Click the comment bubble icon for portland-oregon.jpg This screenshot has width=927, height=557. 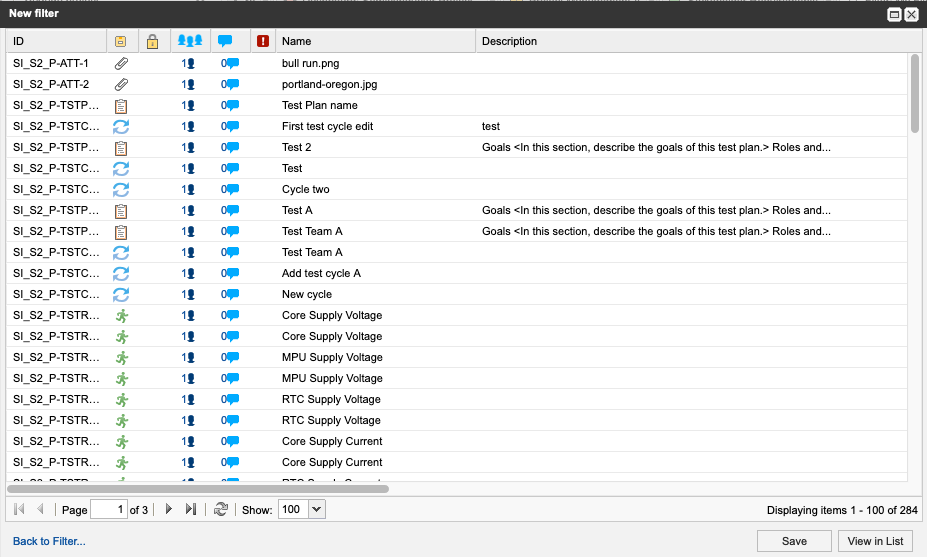[x=231, y=84]
